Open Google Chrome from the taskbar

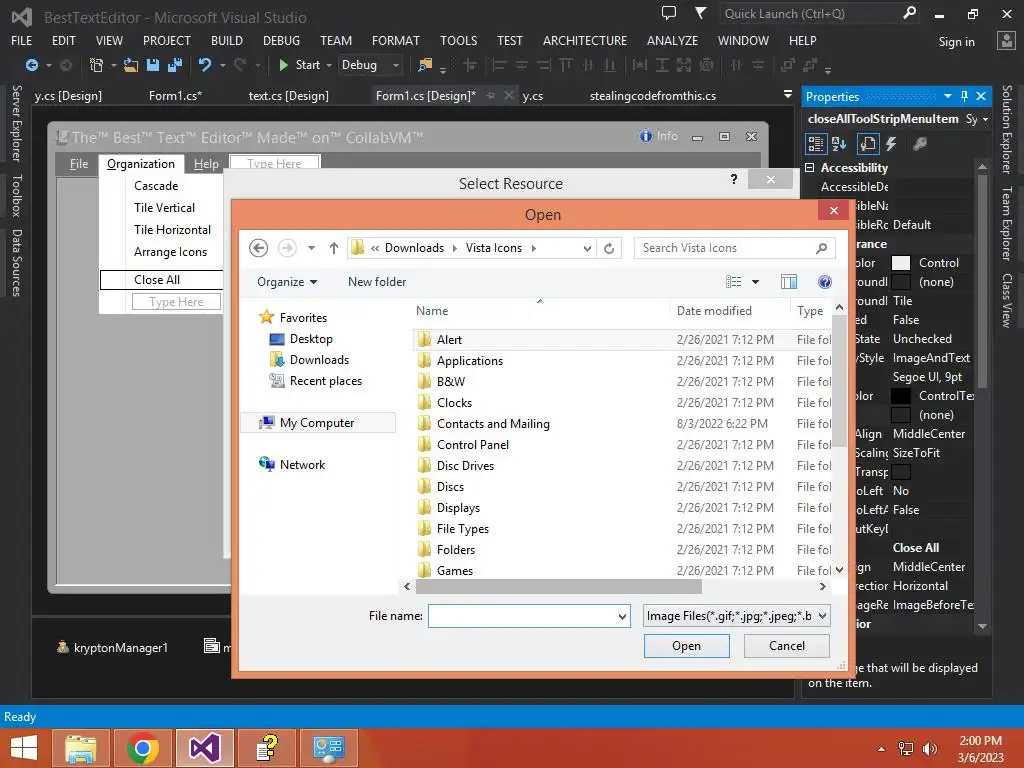pyautogui.click(x=142, y=748)
